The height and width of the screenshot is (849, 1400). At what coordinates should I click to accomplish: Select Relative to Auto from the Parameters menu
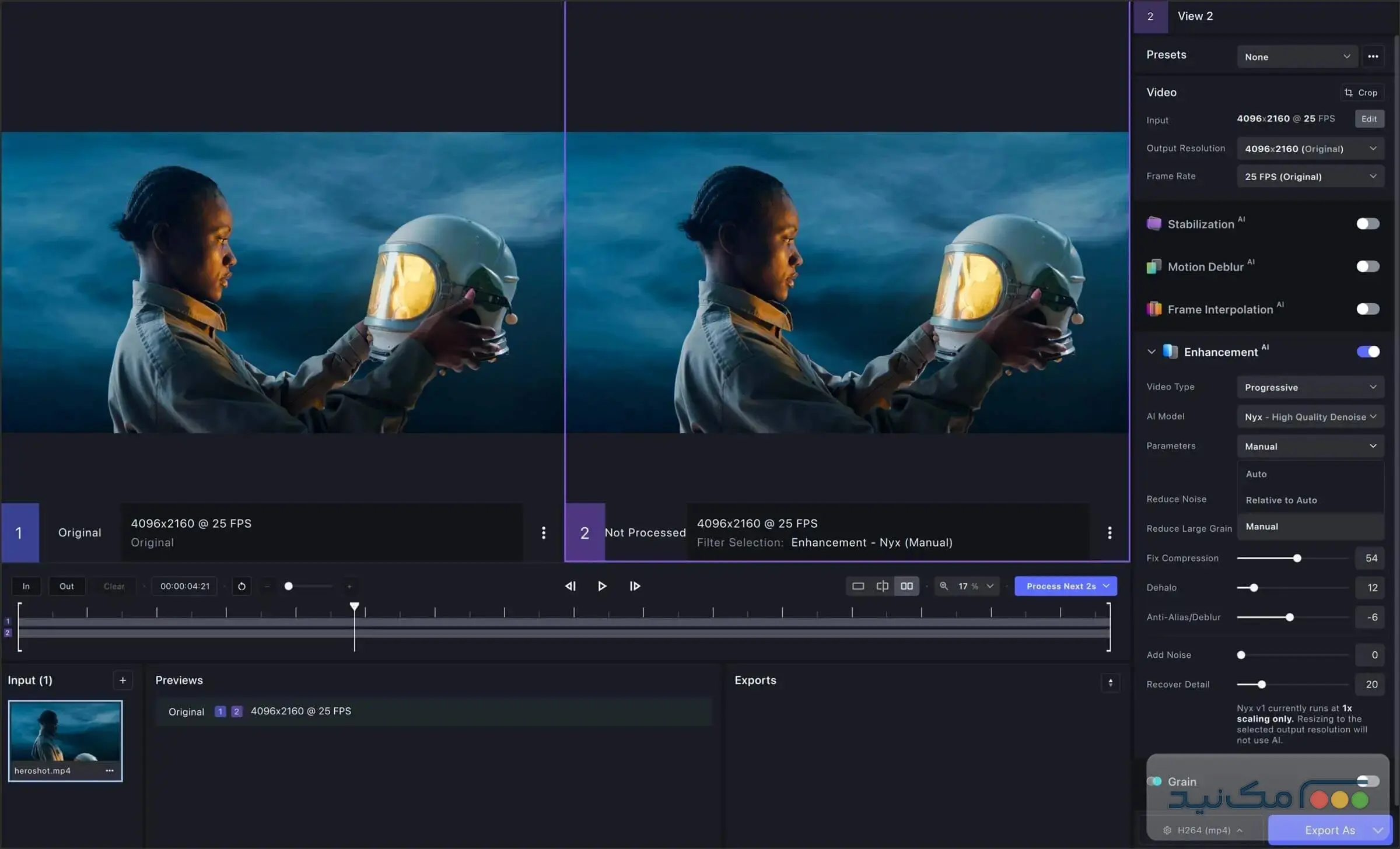coord(1281,500)
